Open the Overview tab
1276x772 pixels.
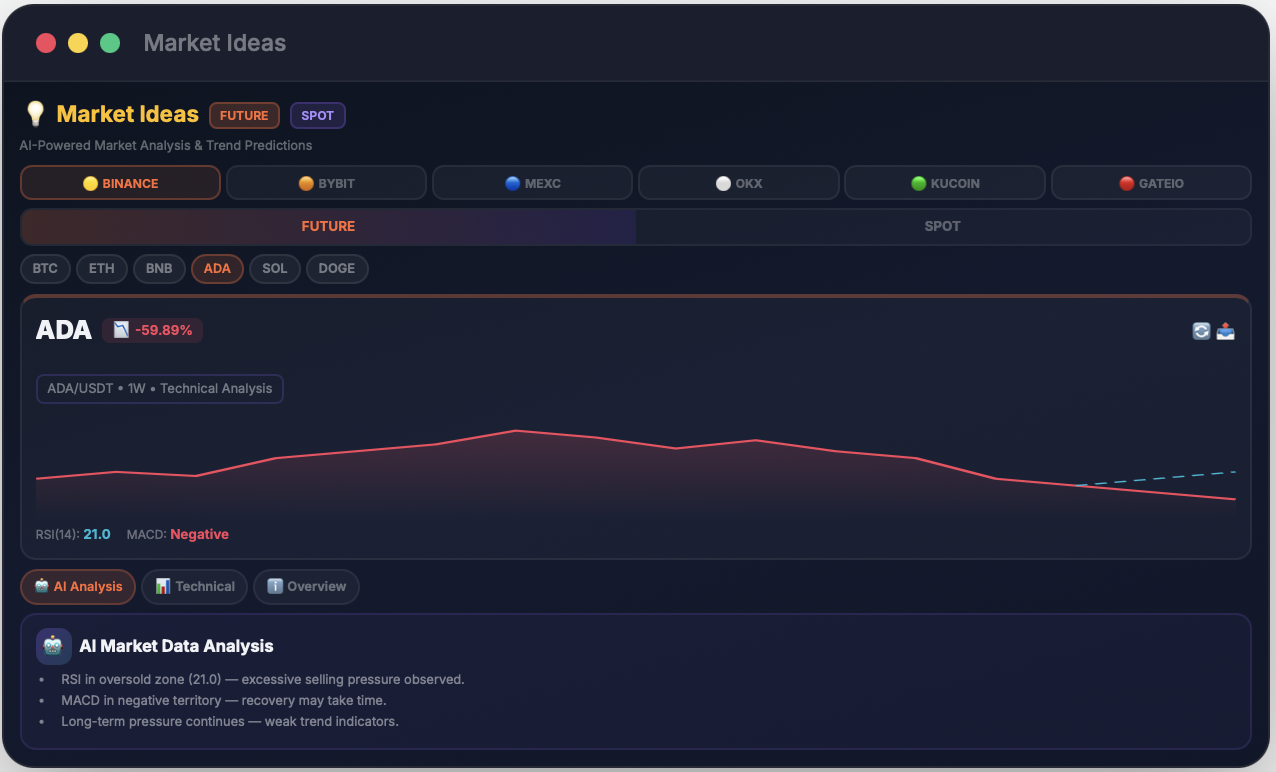306,586
